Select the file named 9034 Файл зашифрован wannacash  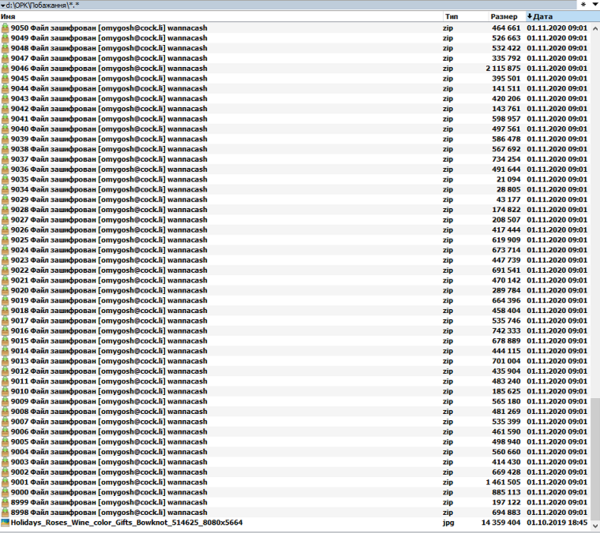[109, 189]
